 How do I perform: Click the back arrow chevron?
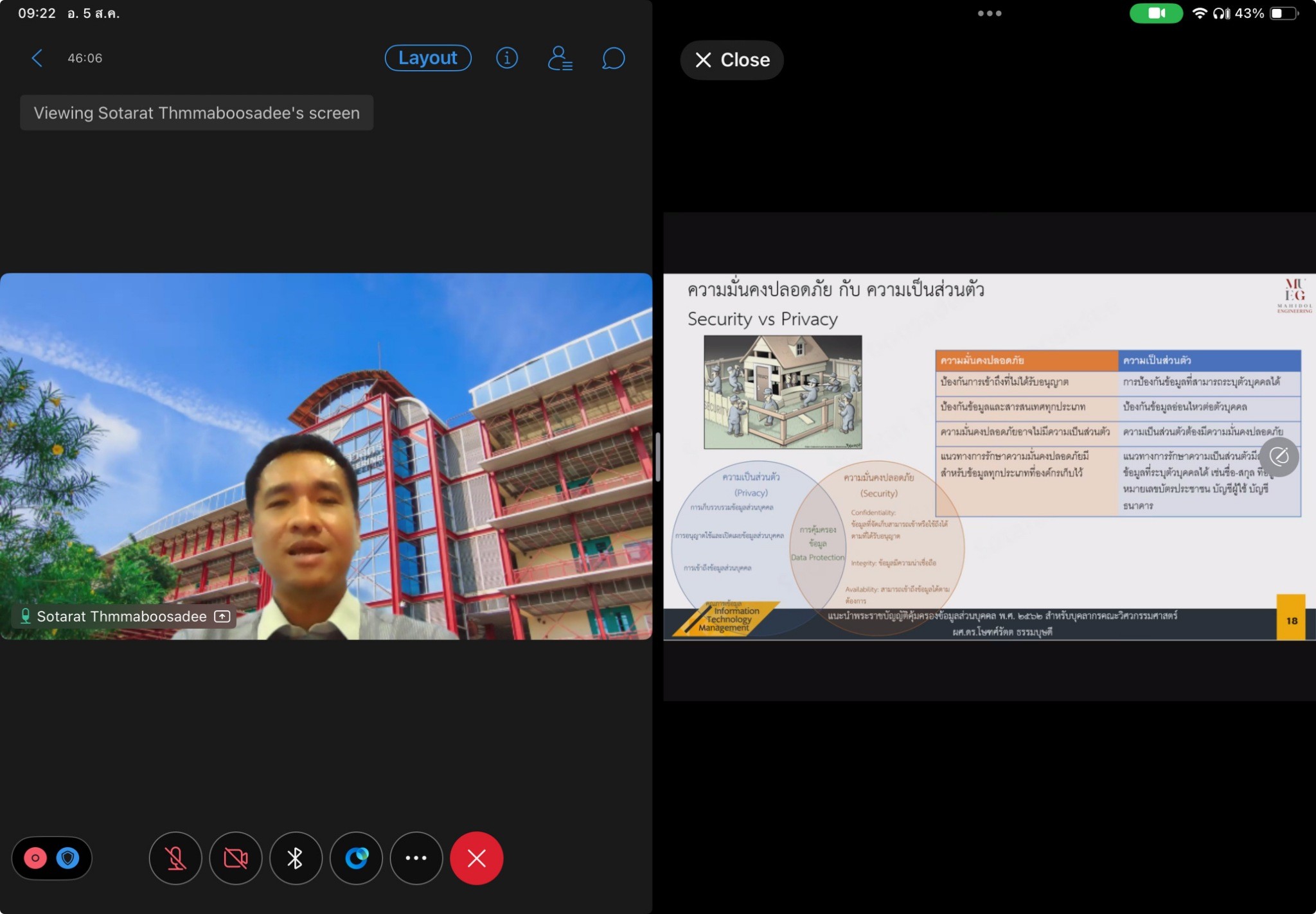[37, 58]
